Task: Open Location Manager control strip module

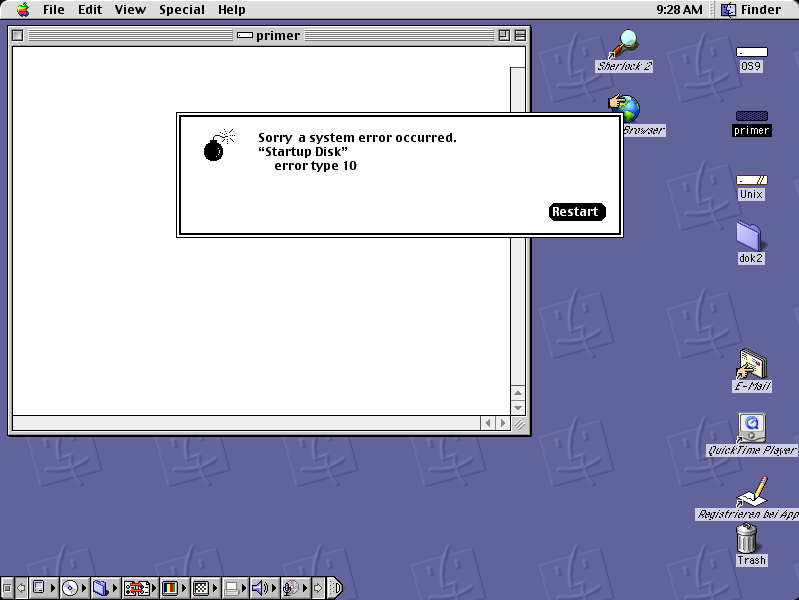Action: pyautogui.click(x=140, y=588)
